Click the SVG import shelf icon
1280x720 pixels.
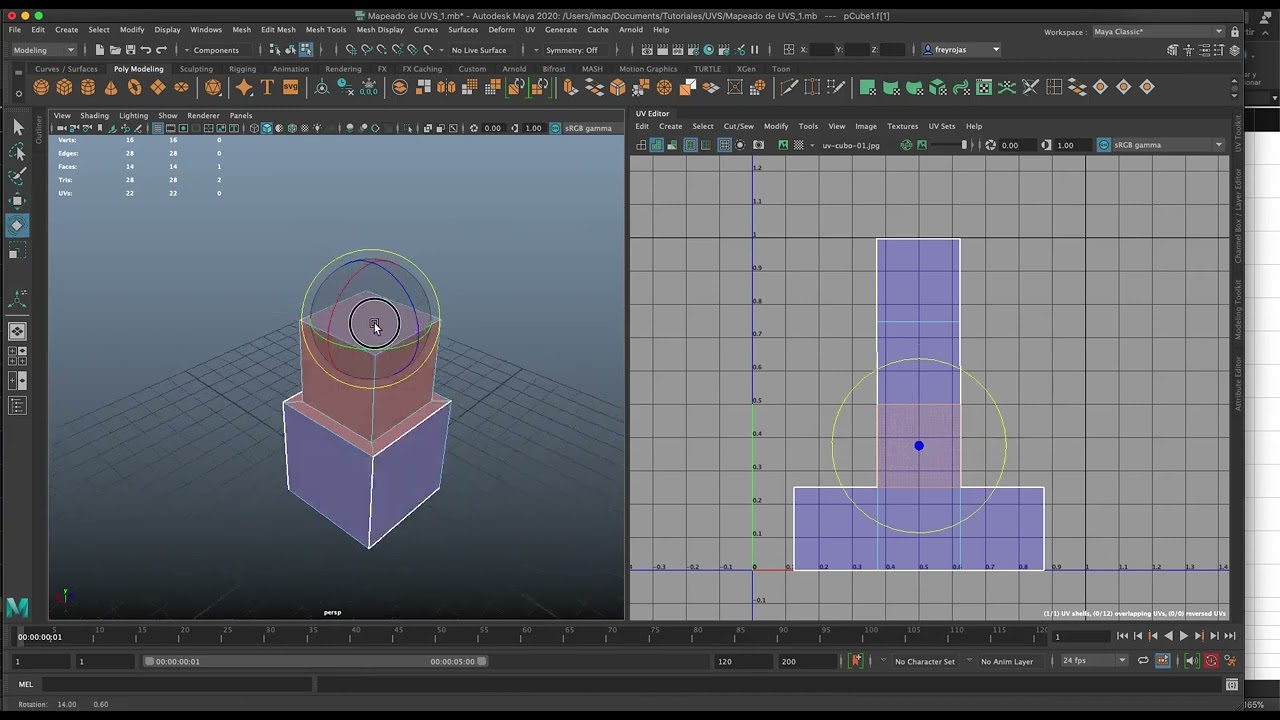coord(290,88)
